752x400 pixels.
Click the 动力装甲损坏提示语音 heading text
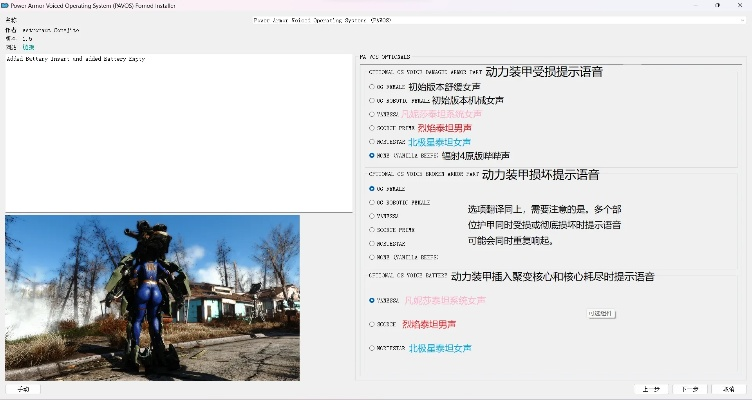point(540,175)
